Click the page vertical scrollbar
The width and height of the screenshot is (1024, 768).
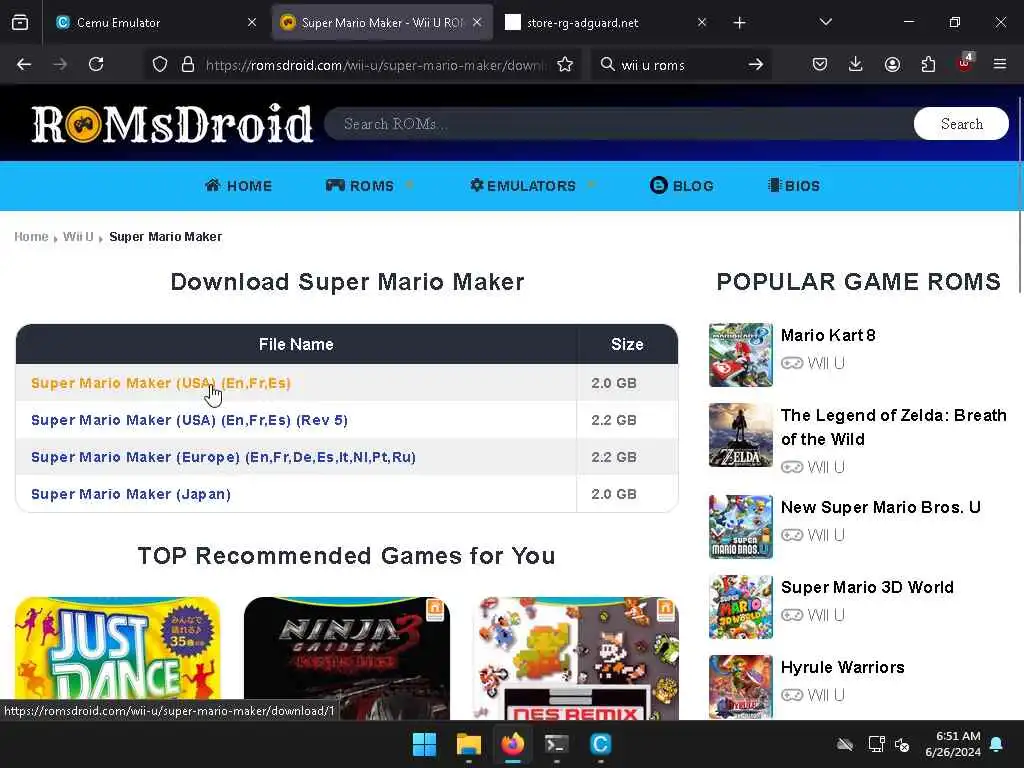(x=1019, y=196)
